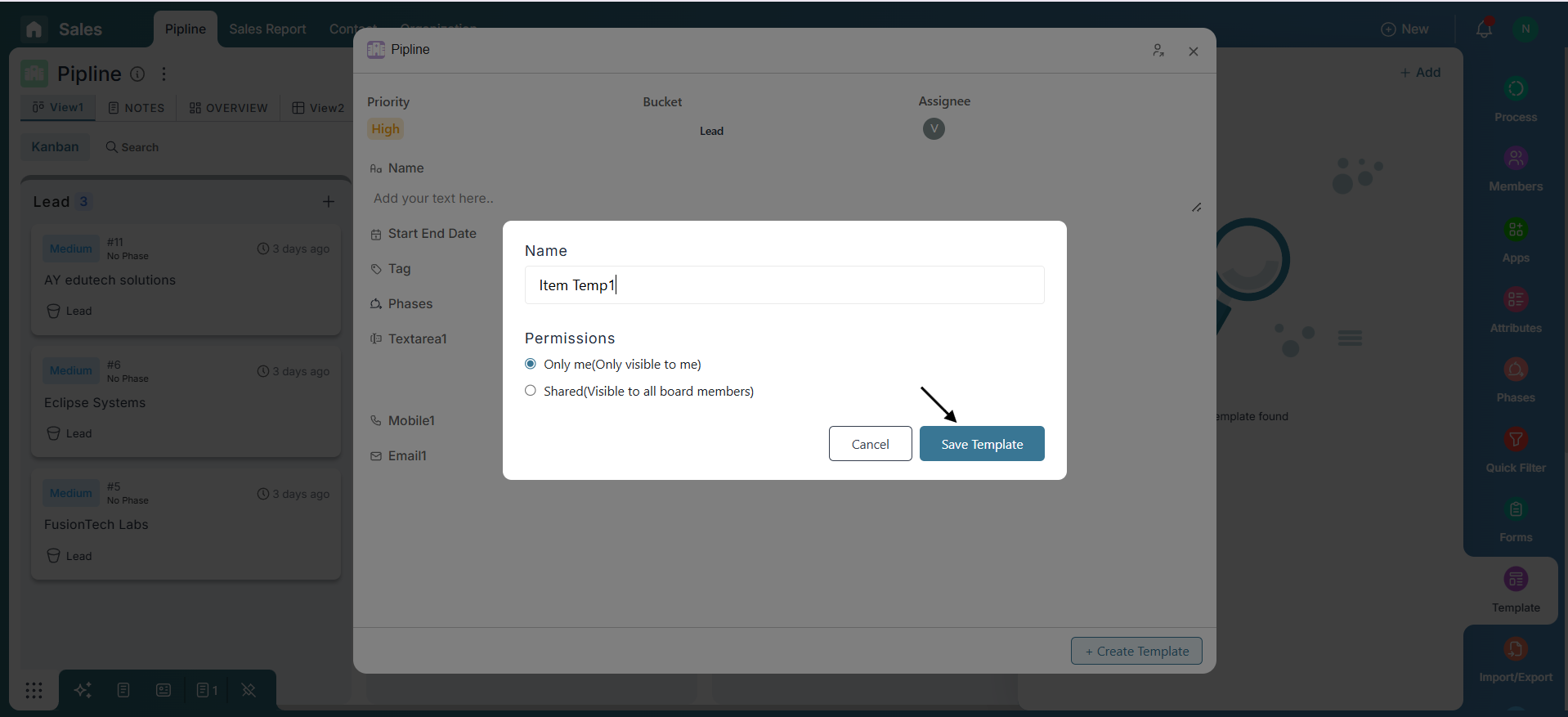Open the High priority dropdown

coord(385,129)
